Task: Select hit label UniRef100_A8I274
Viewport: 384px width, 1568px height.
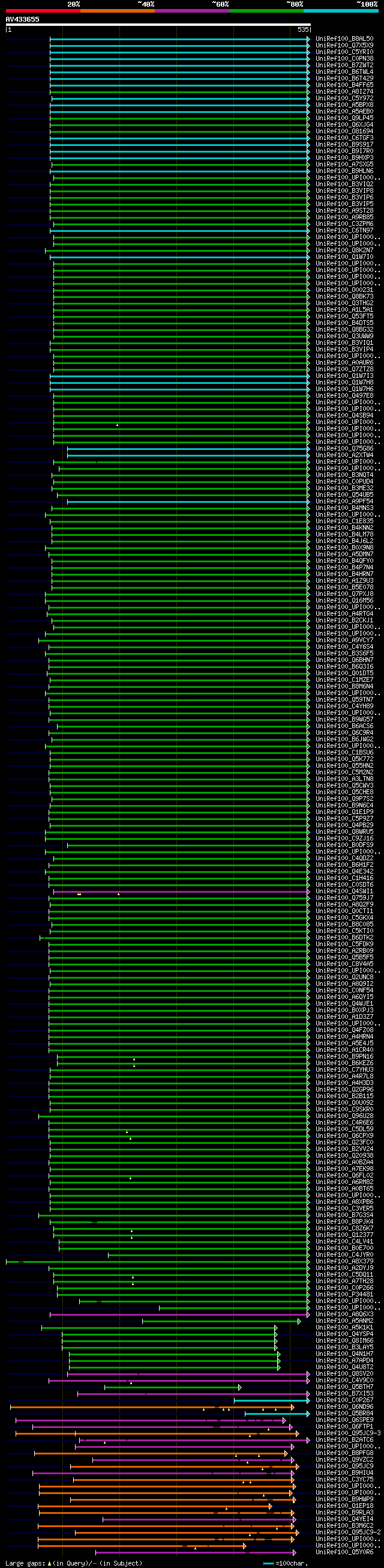Action: pyautogui.click(x=344, y=92)
